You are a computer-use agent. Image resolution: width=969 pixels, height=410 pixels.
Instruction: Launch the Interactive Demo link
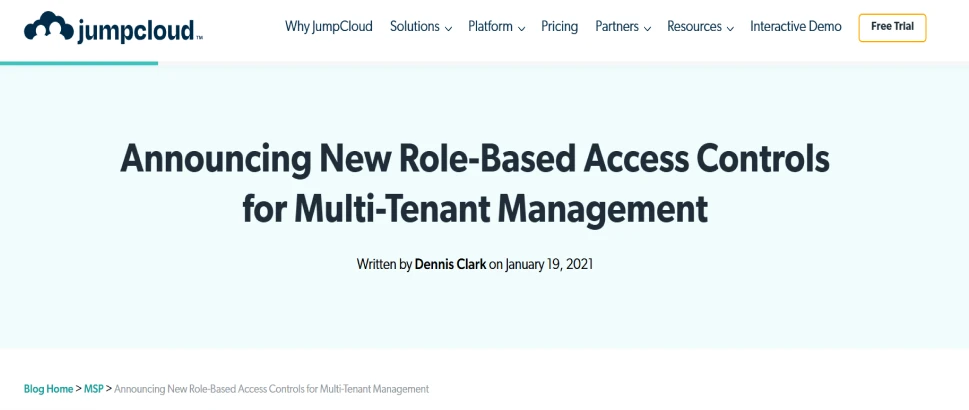pos(796,27)
